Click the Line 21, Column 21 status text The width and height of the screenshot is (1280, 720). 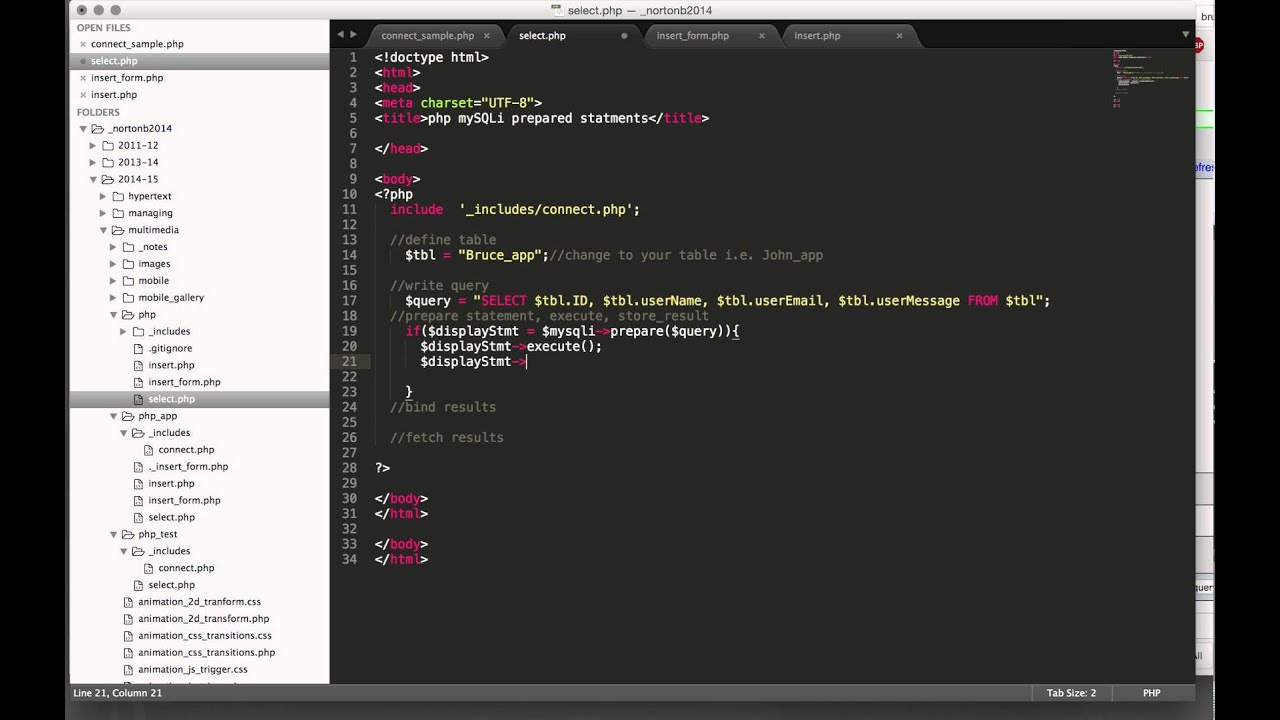point(117,693)
